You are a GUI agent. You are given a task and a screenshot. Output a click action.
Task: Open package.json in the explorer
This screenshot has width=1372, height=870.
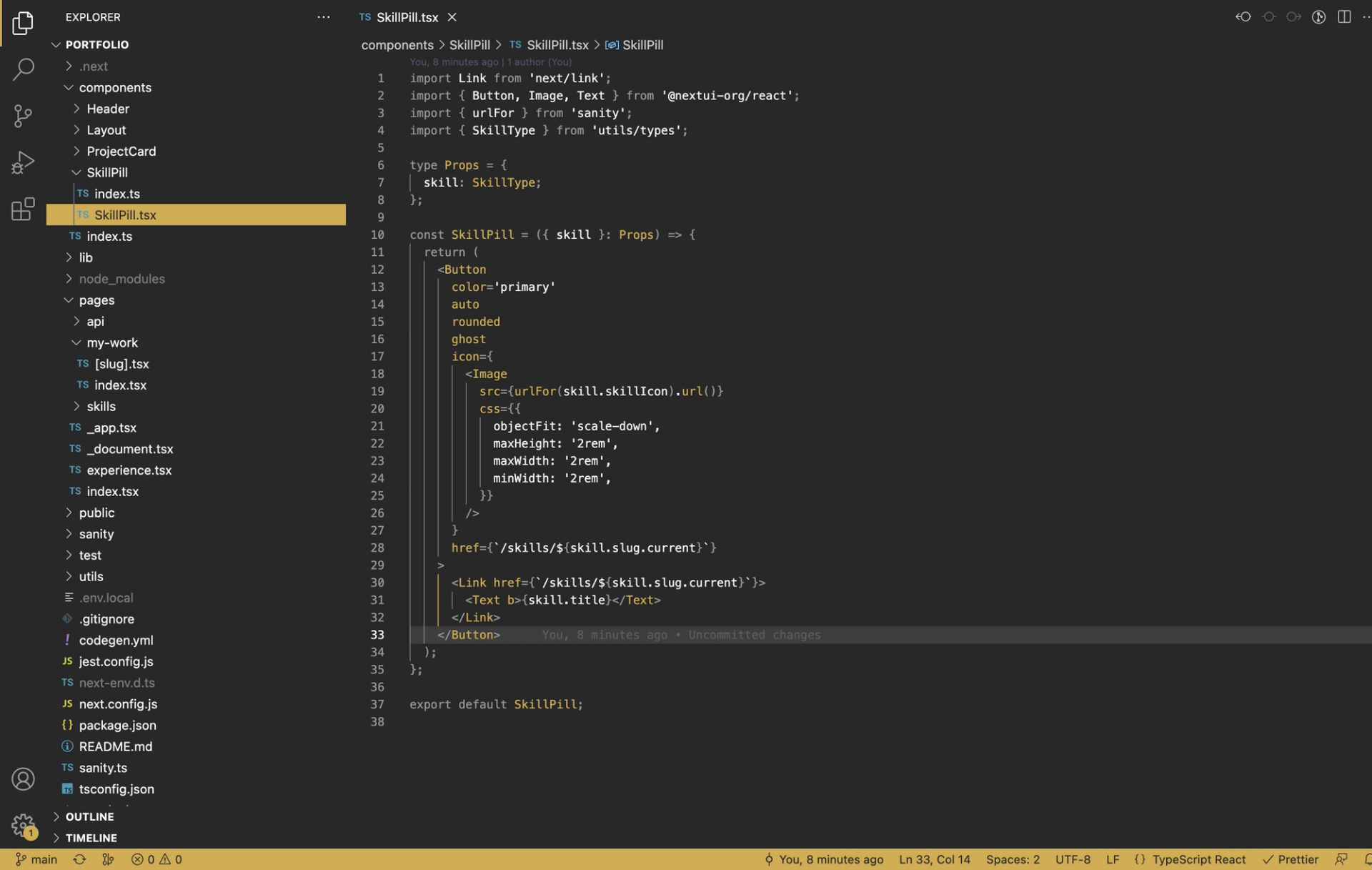coord(117,725)
